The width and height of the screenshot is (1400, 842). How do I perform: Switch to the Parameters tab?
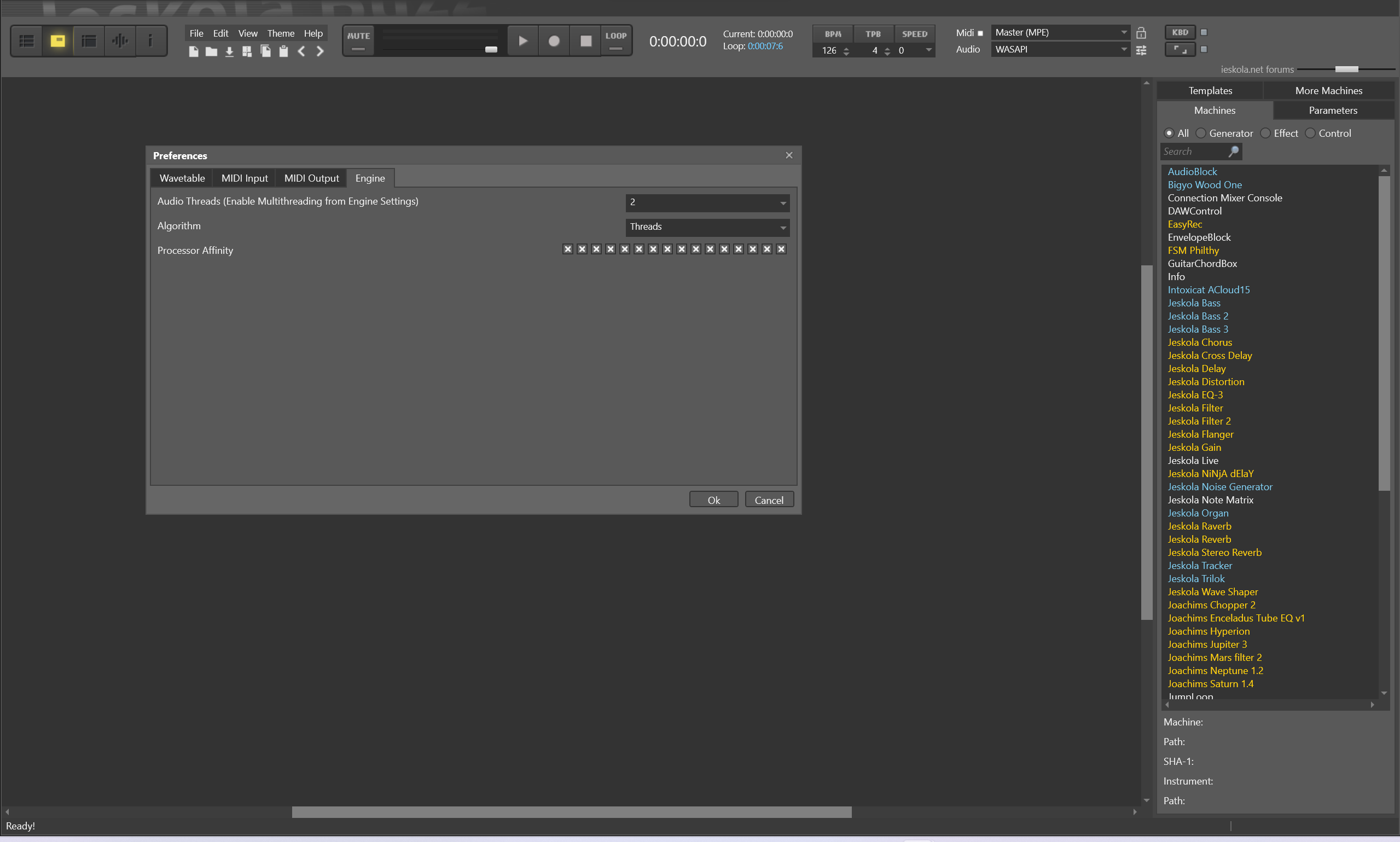click(x=1333, y=111)
